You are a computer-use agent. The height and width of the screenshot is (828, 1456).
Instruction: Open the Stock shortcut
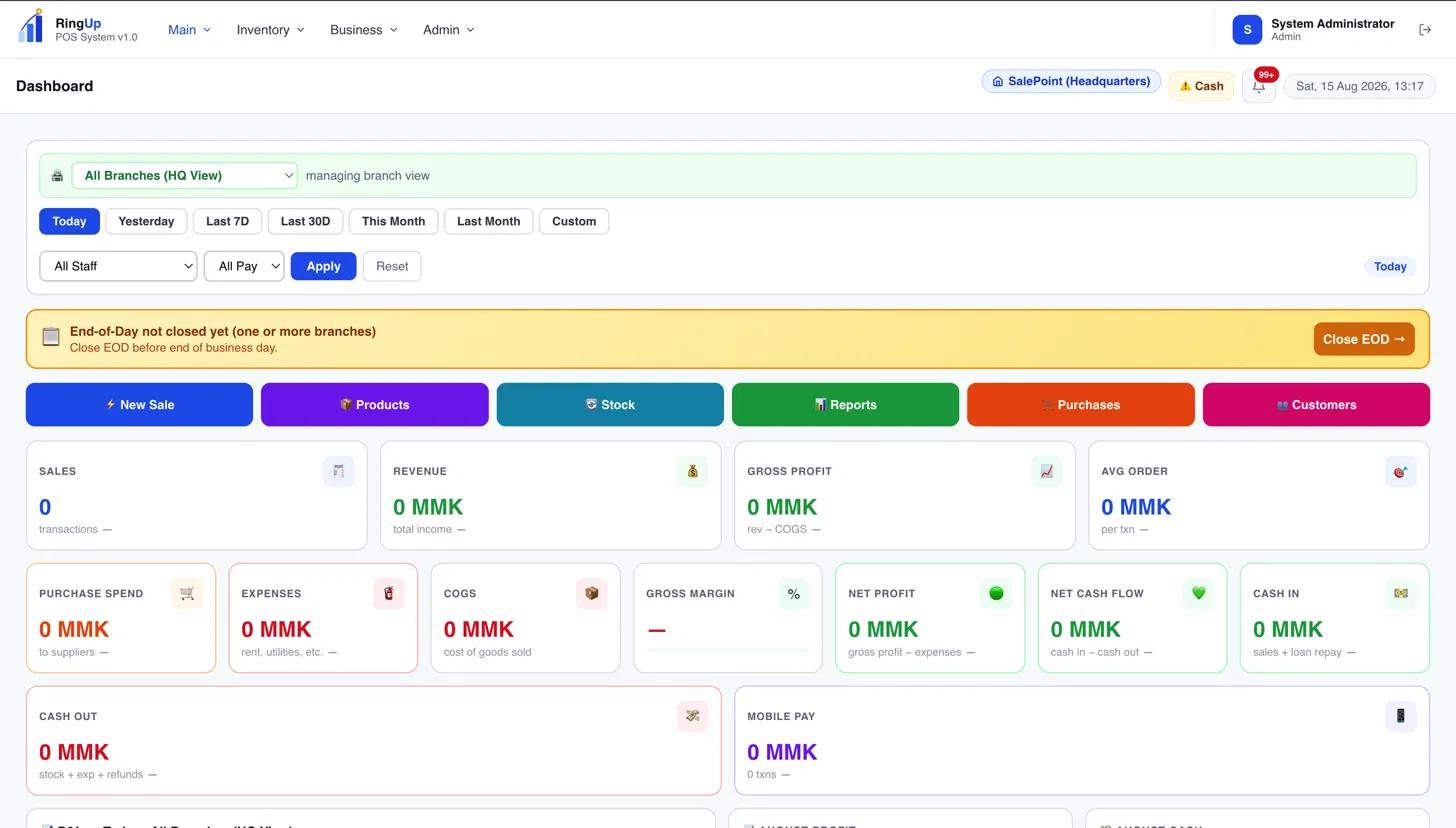click(610, 405)
